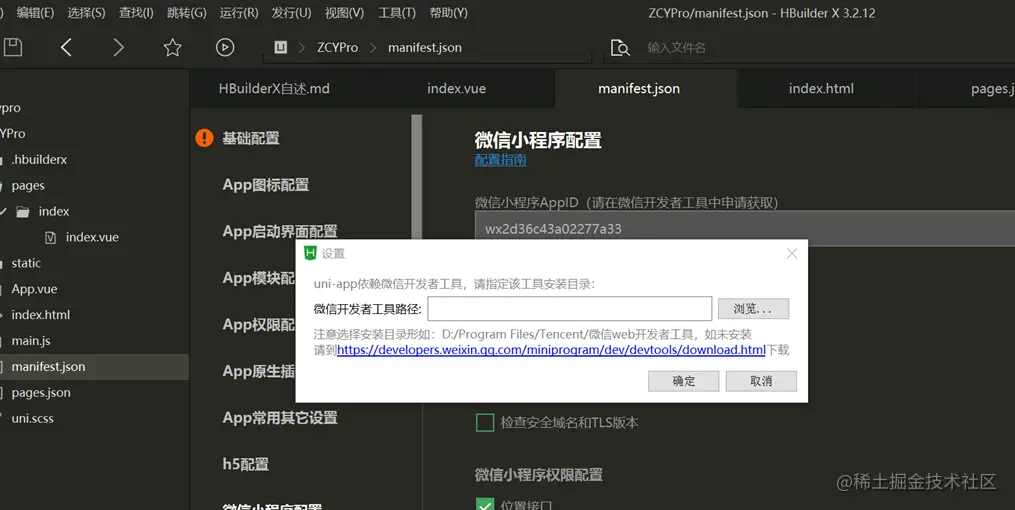Click 浏览... button to browse path
The width and height of the screenshot is (1015, 510).
pyautogui.click(x=753, y=309)
